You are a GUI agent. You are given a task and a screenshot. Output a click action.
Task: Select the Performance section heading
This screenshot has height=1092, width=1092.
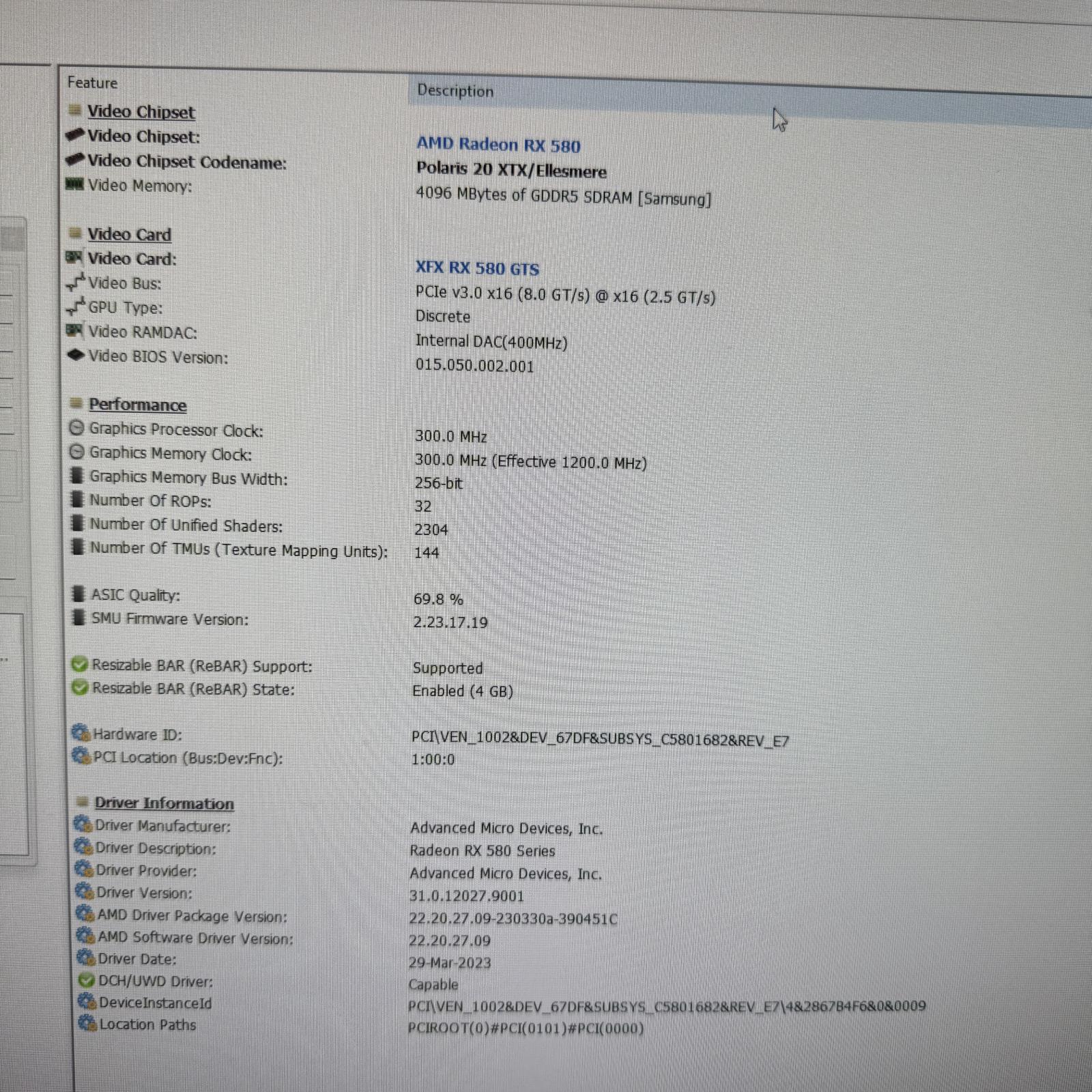(x=137, y=405)
